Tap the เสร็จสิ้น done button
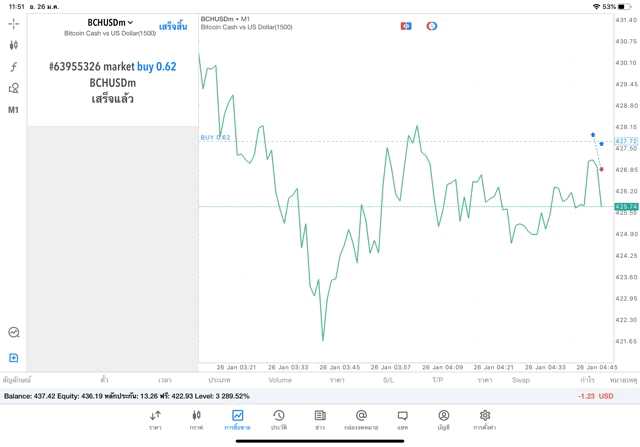Image resolution: width=640 pixels, height=447 pixels. 173,27
